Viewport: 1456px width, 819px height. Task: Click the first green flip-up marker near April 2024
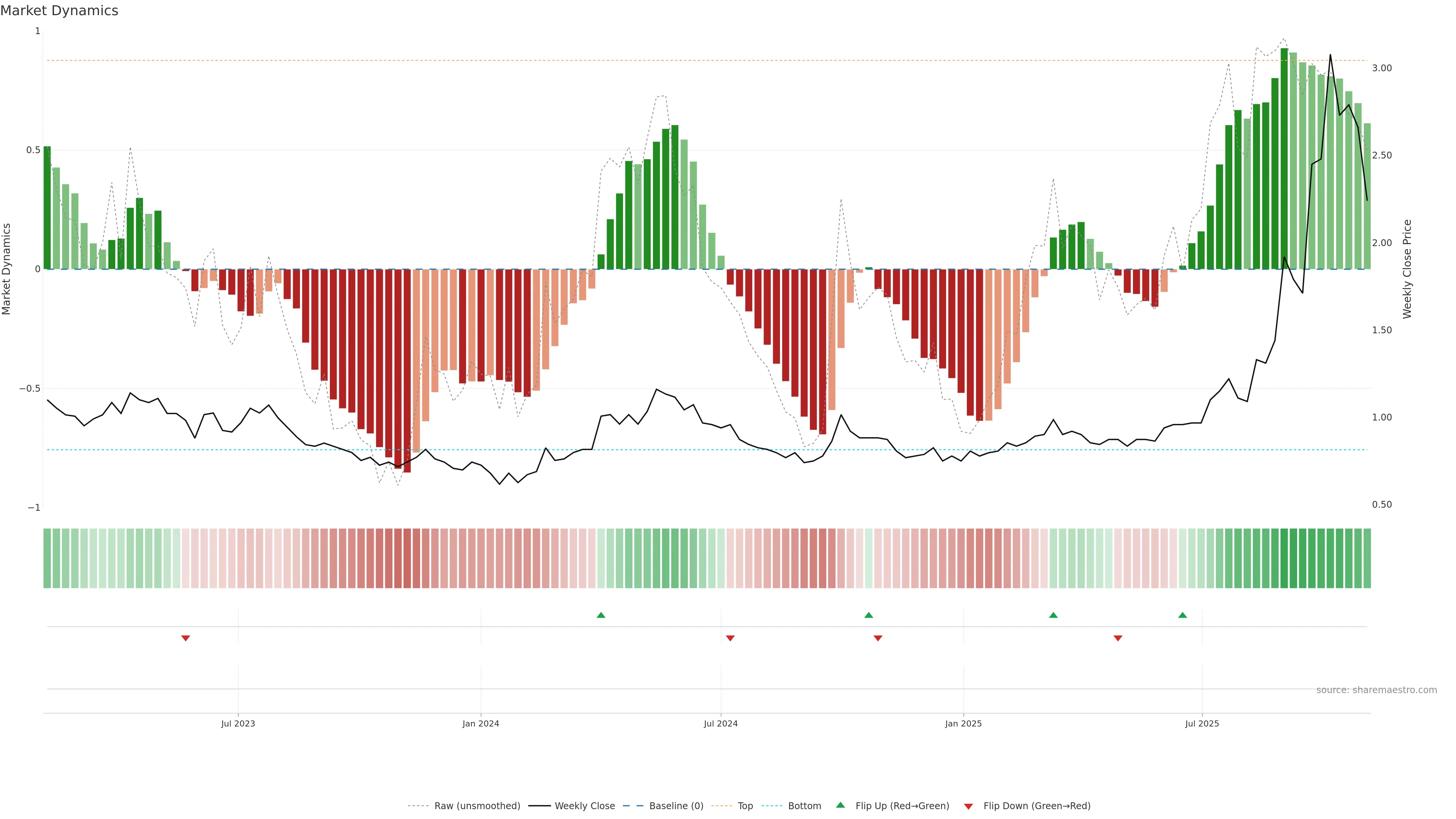(x=601, y=615)
